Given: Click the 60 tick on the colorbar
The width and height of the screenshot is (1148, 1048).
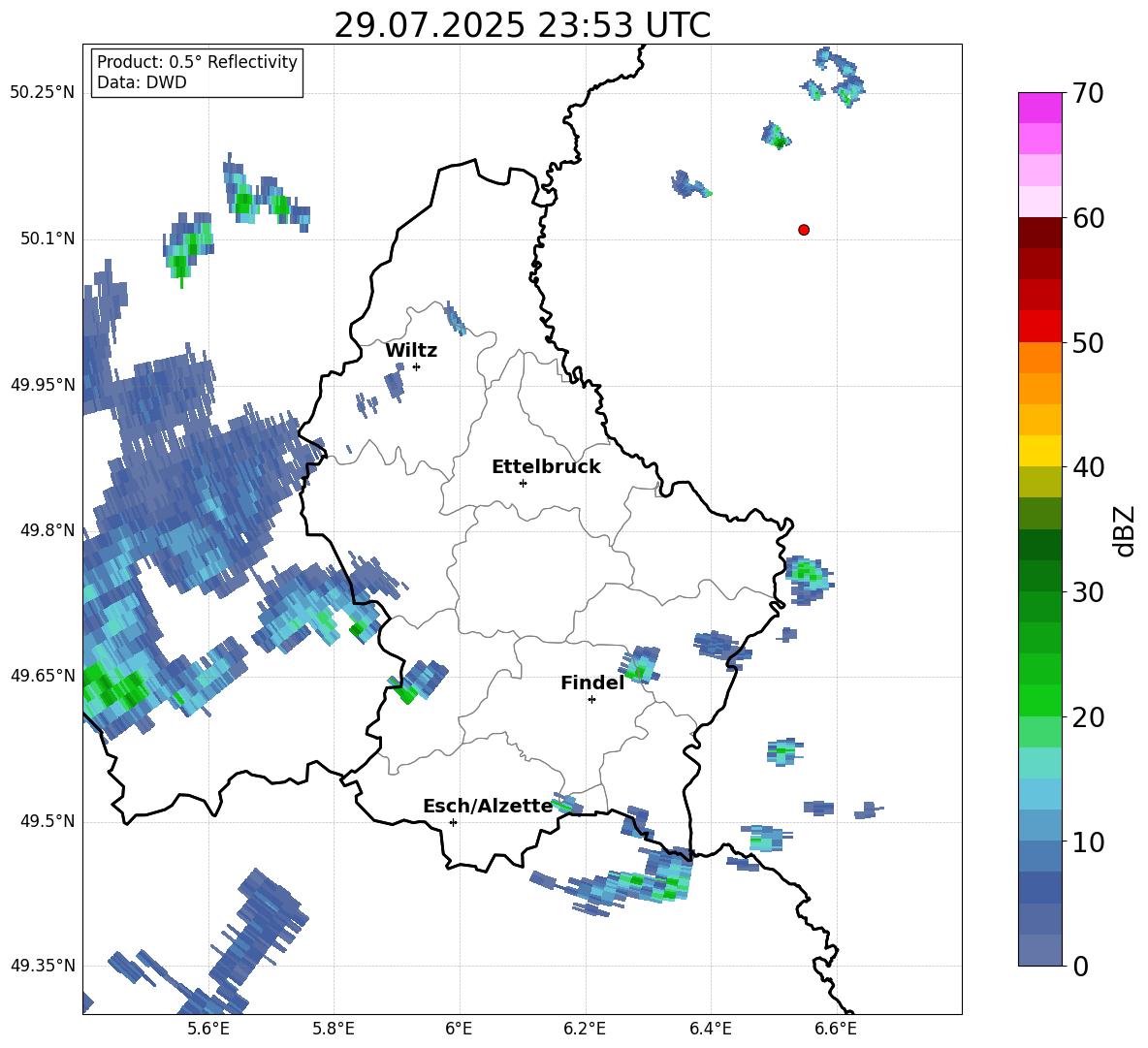Looking at the screenshot, I should (x=1088, y=218).
